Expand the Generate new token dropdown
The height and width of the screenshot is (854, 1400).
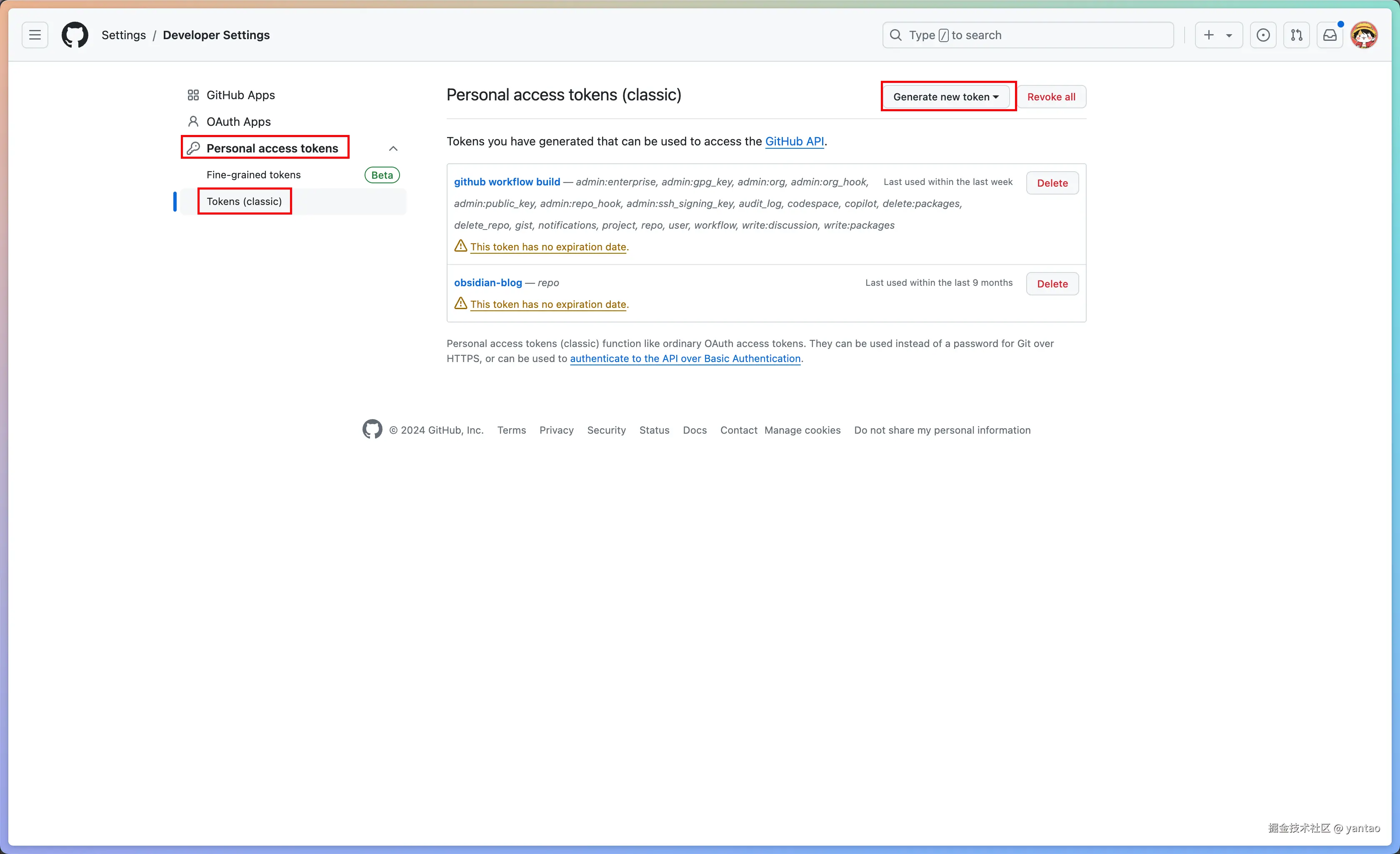pos(945,97)
